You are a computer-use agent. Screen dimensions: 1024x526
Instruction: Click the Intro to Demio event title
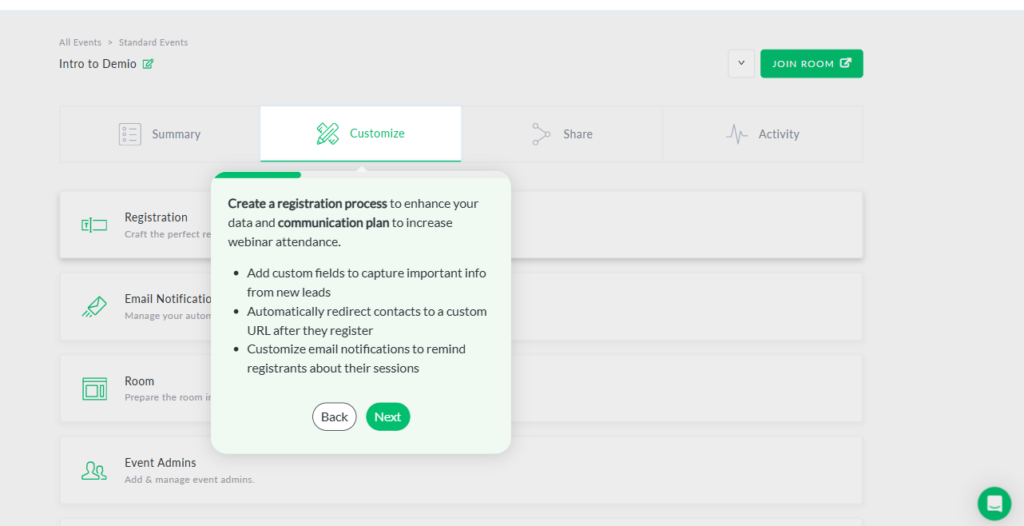coord(98,64)
